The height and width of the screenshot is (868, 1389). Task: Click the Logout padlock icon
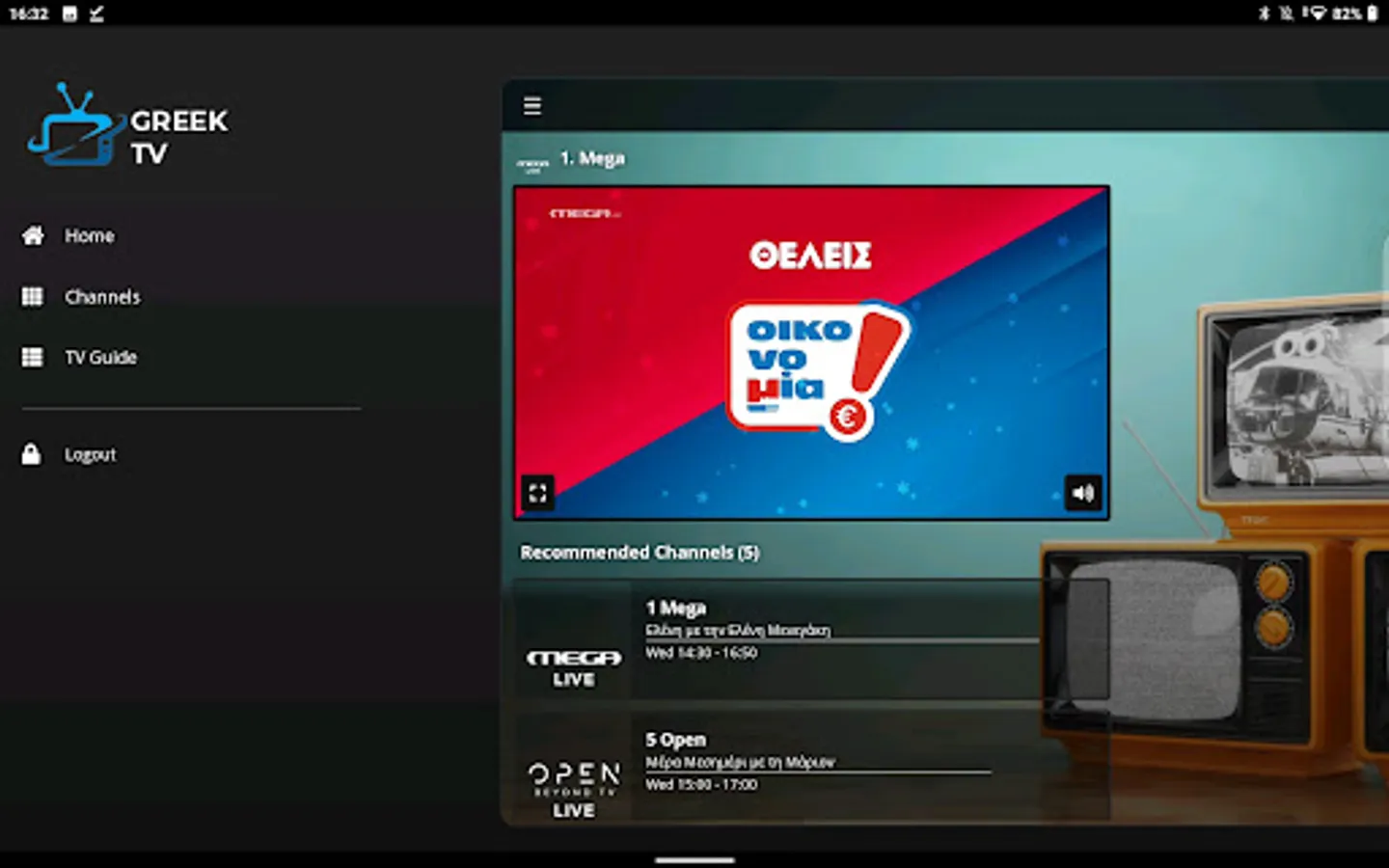(32, 454)
